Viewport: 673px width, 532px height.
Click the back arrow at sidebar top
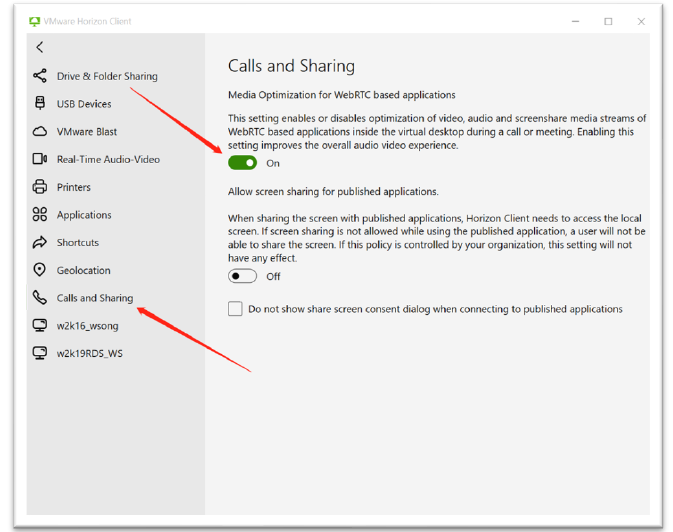coord(40,47)
